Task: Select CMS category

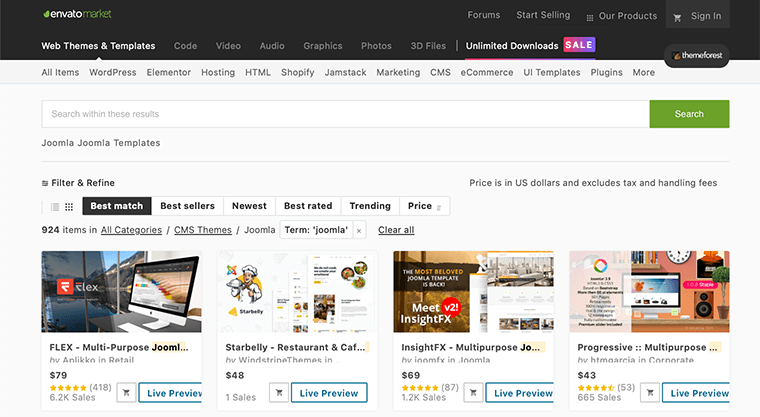Action: (x=440, y=72)
